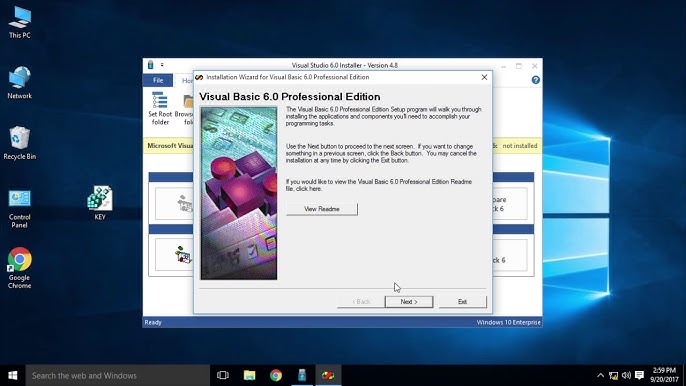Click the 'not installed' status text

519,146
